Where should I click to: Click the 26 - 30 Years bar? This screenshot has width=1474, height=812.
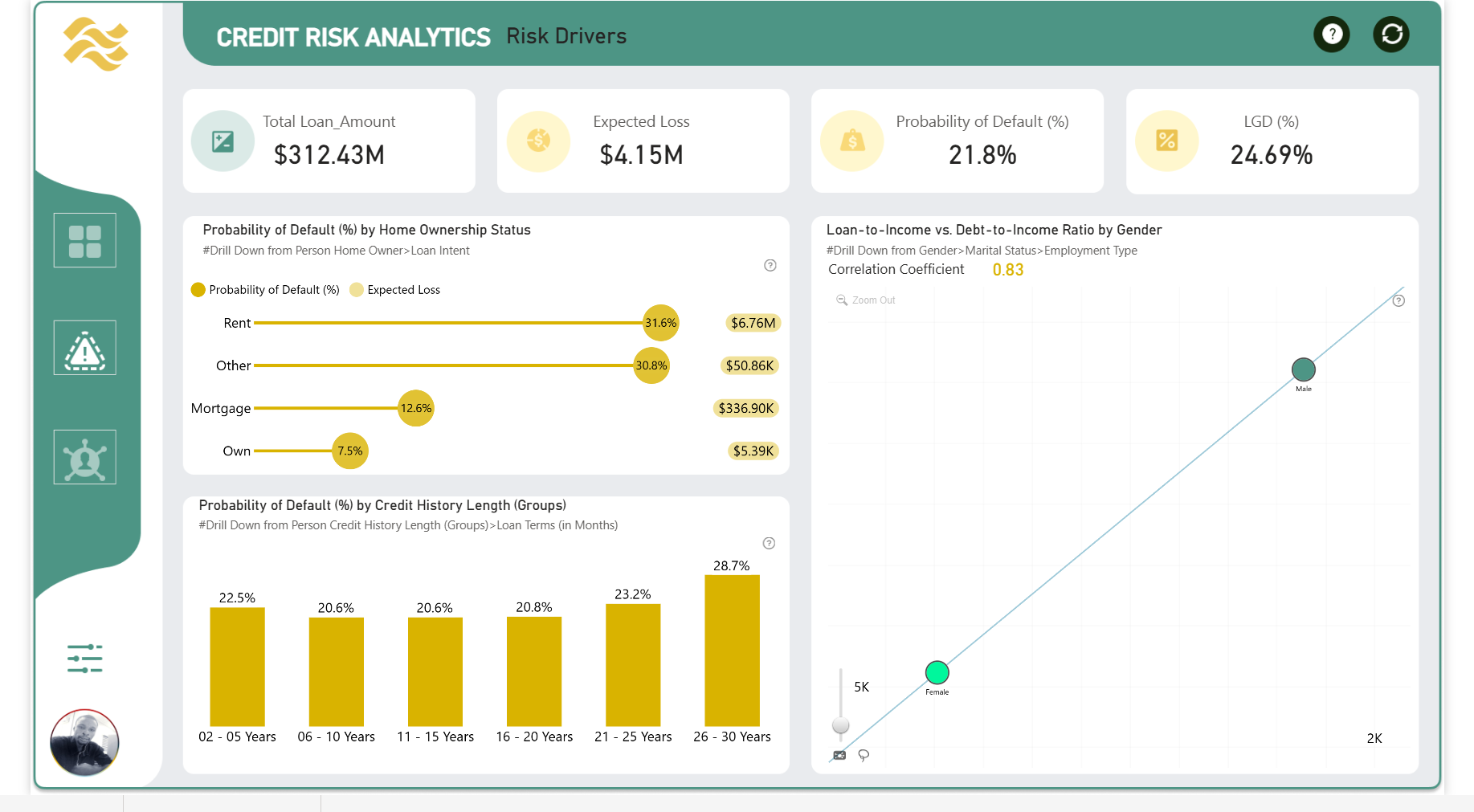click(732, 651)
